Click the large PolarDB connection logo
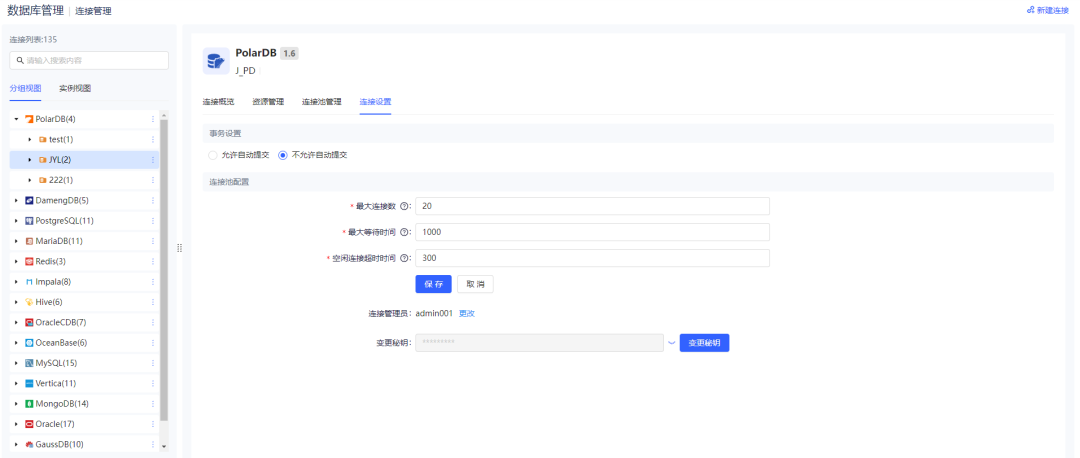The image size is (1080, 458). pos(216,61)
